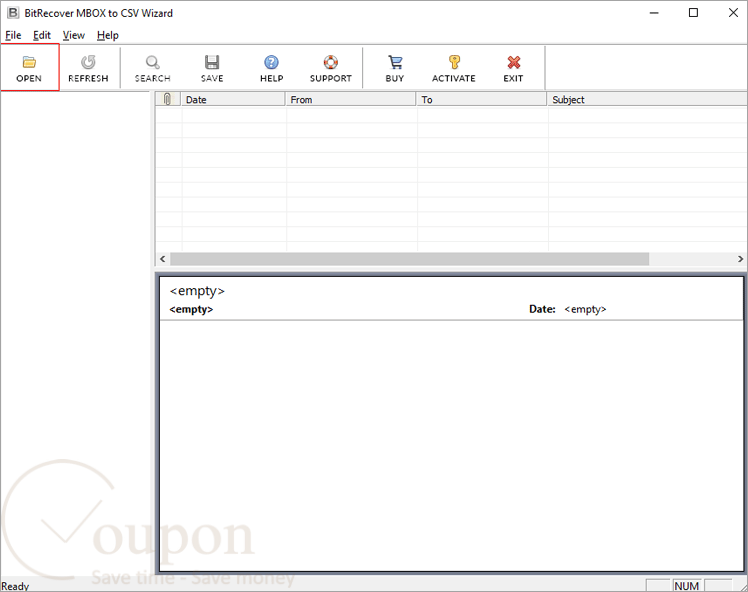Click the message list horizontal scrollbar thumb
This screenshot has width=748, height=592.
tap(410, 259)
